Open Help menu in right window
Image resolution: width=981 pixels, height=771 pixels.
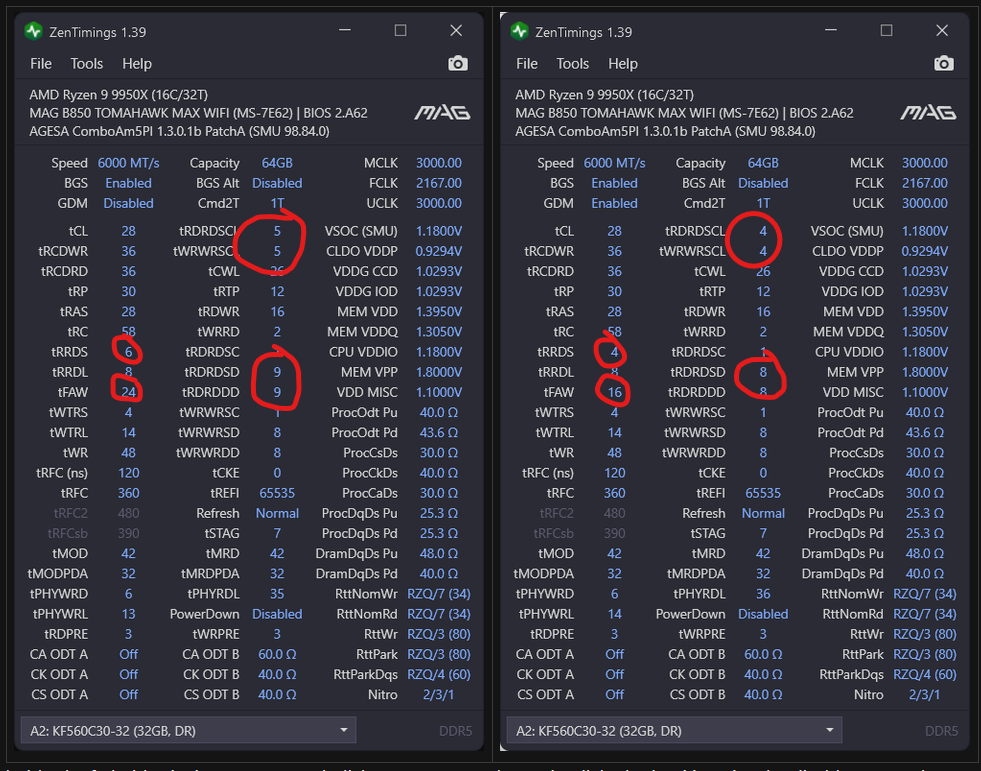[x=623, y=64]
